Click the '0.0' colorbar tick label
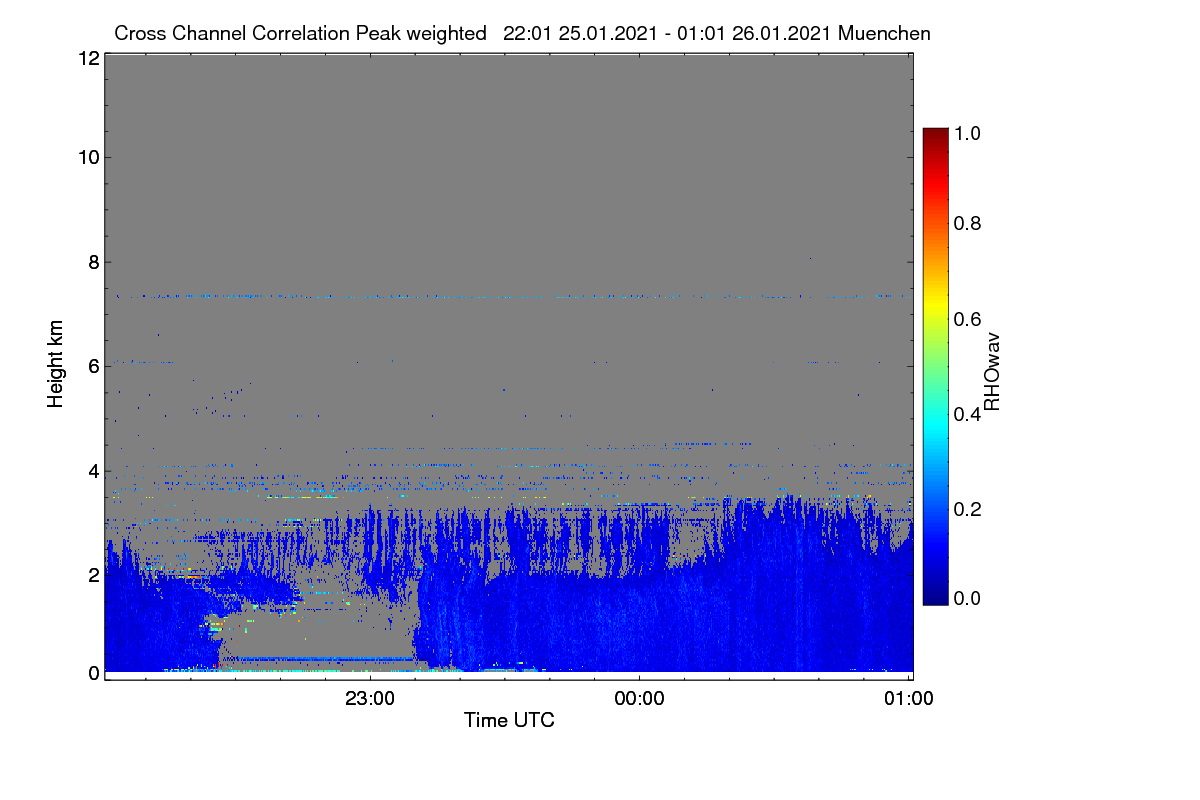The width and height of the screenshot is (1200, 800). [968, 598]
